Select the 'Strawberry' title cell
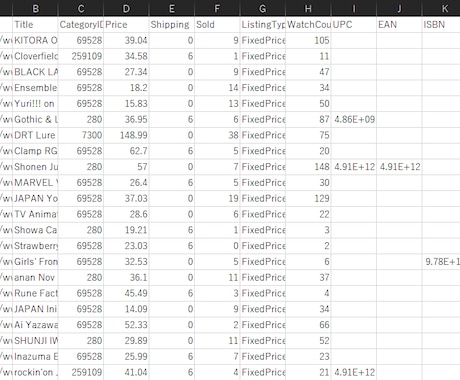This screenshot has width=460, height=380. [x=35, y=246]
